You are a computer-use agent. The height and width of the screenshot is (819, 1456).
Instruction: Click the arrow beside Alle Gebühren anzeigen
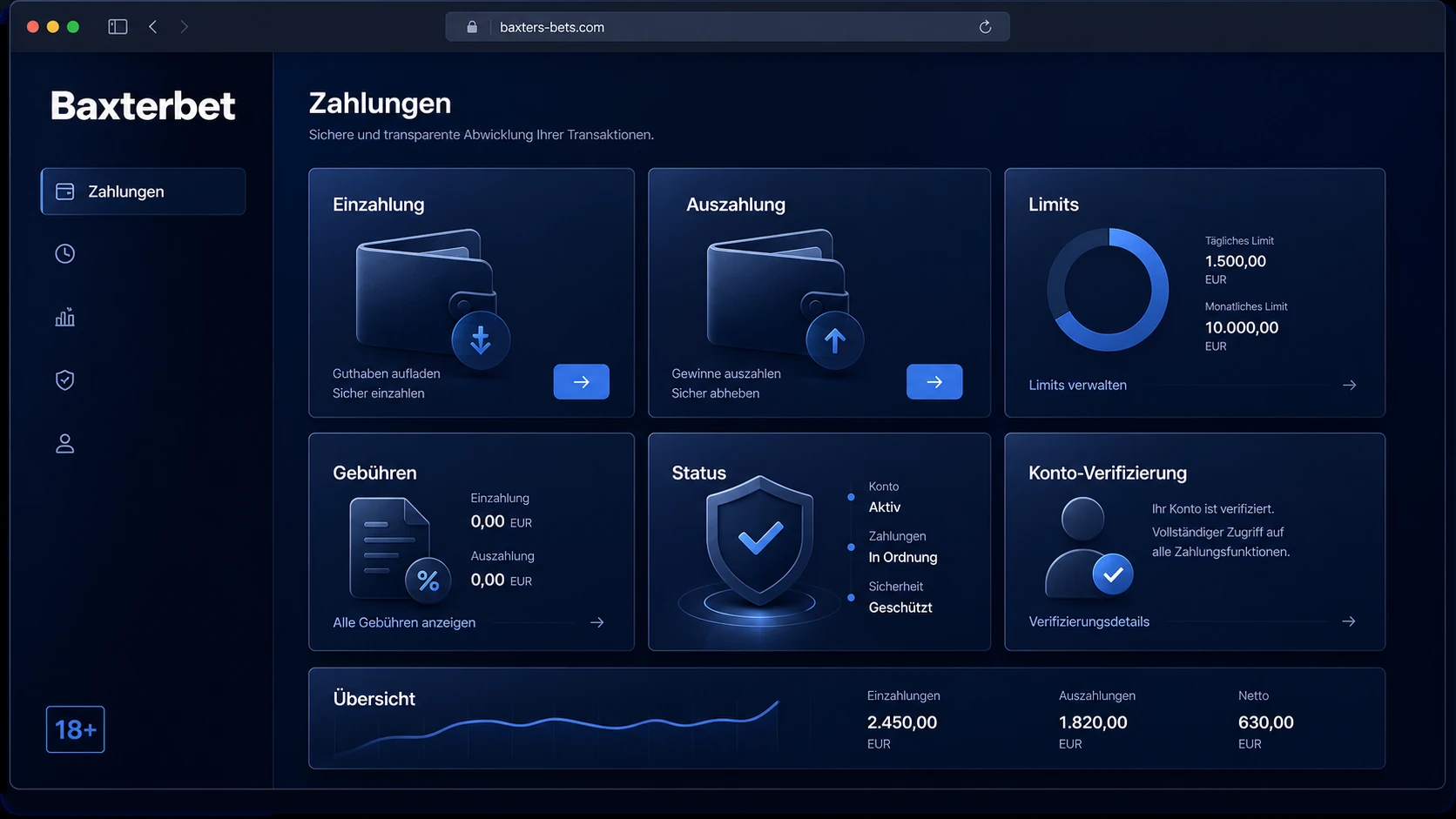[597, 622]
